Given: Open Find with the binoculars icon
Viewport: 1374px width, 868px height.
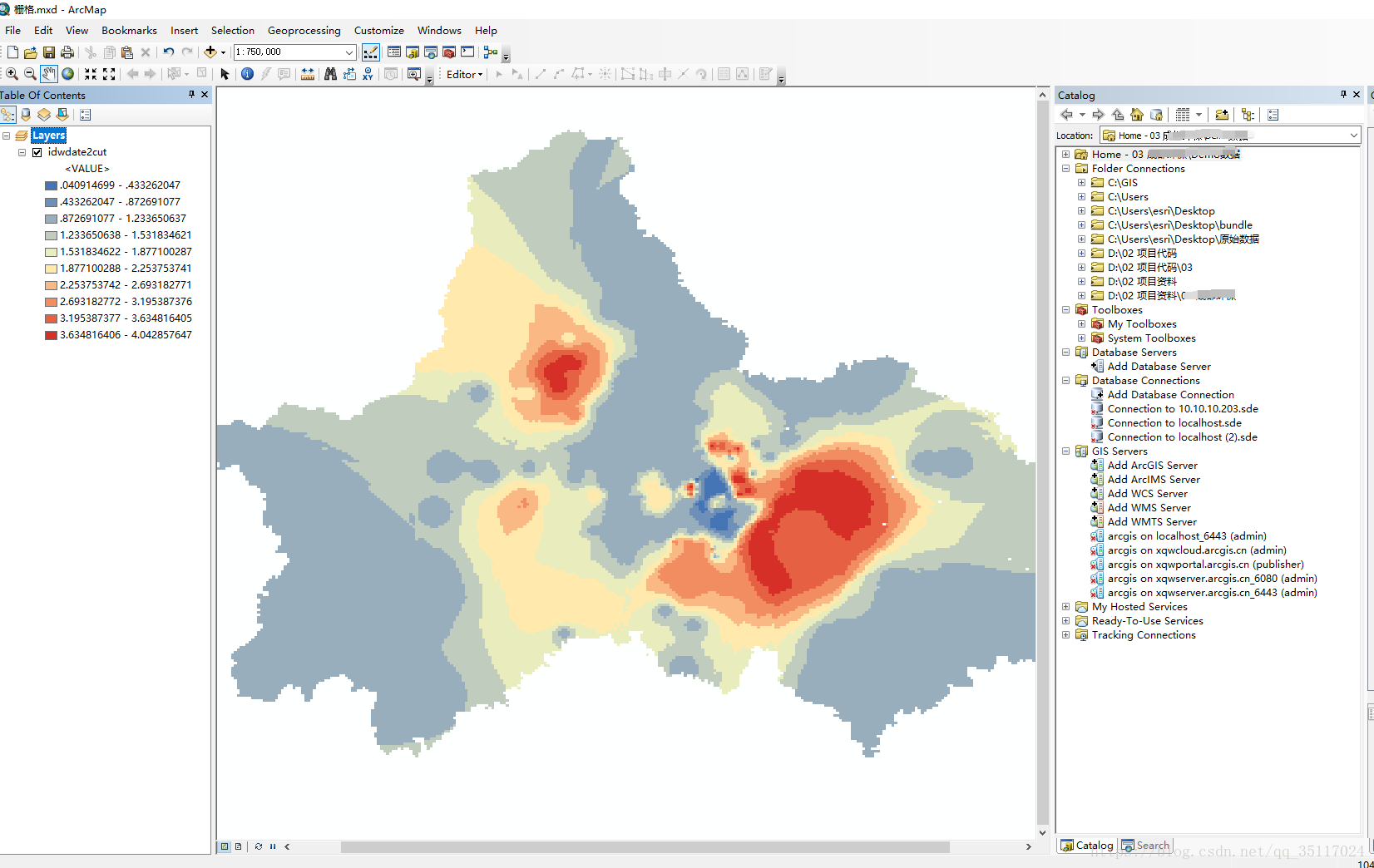Looking at the screenshot, I should [330, 74].
